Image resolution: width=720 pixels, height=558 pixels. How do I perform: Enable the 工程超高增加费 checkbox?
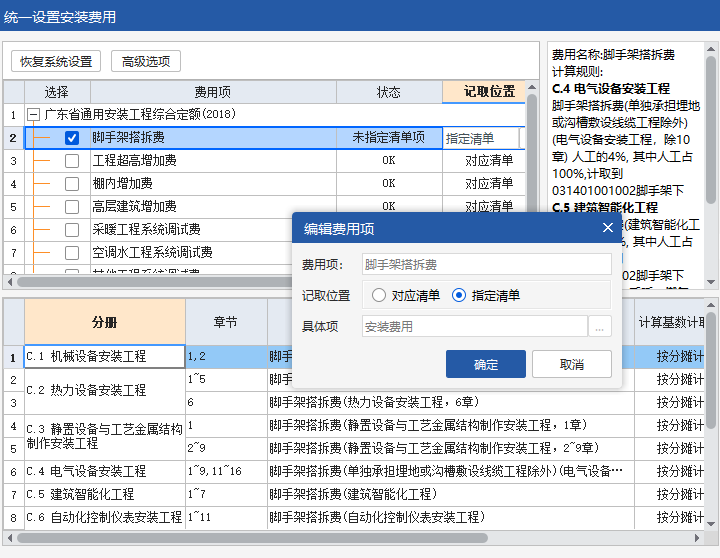point(72,161)
